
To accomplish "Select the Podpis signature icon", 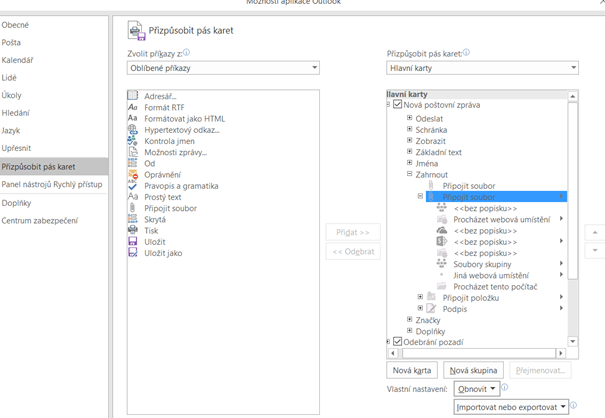I will coord(431,308).
